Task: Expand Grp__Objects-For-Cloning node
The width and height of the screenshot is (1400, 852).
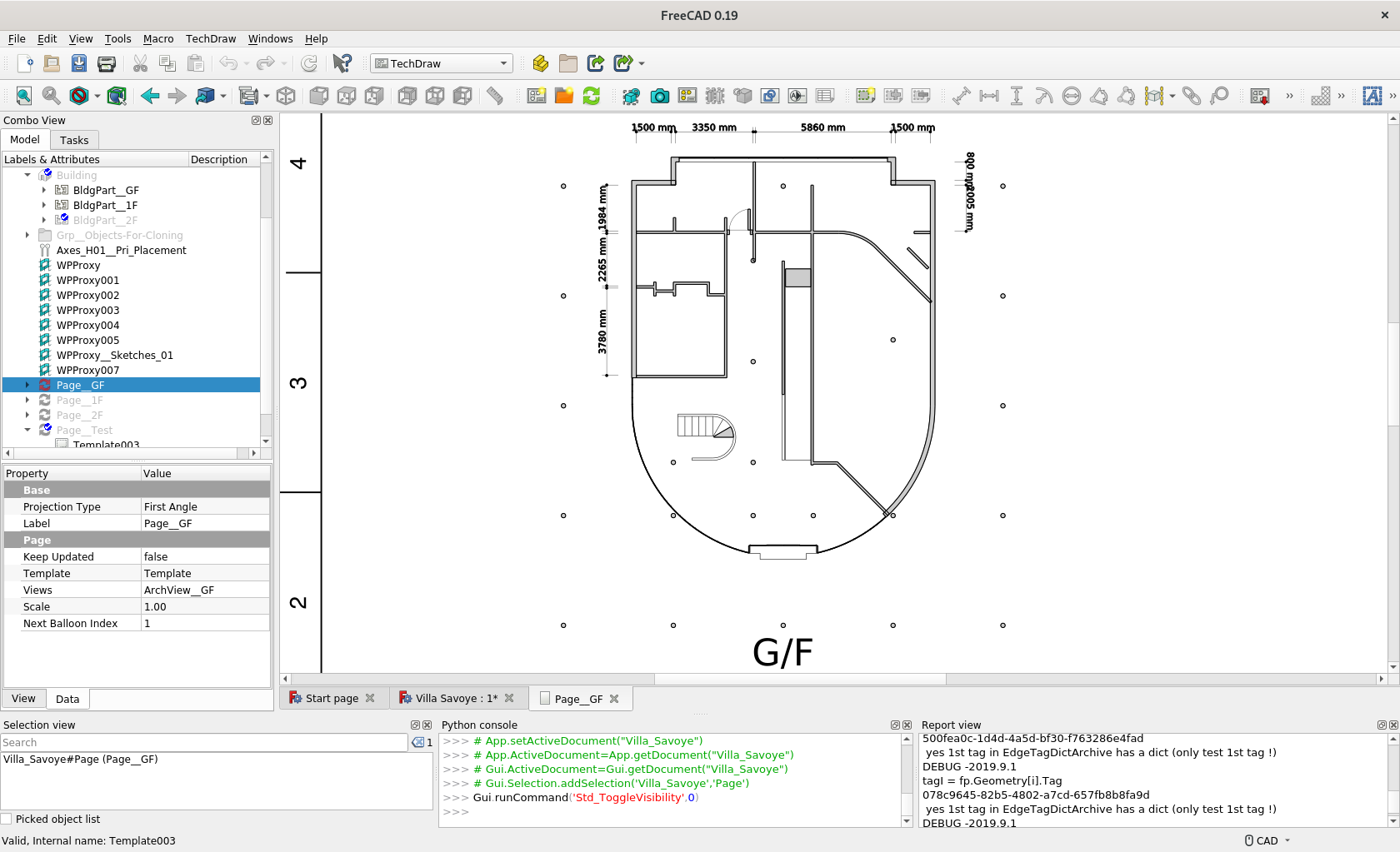Action: [27, 235]
